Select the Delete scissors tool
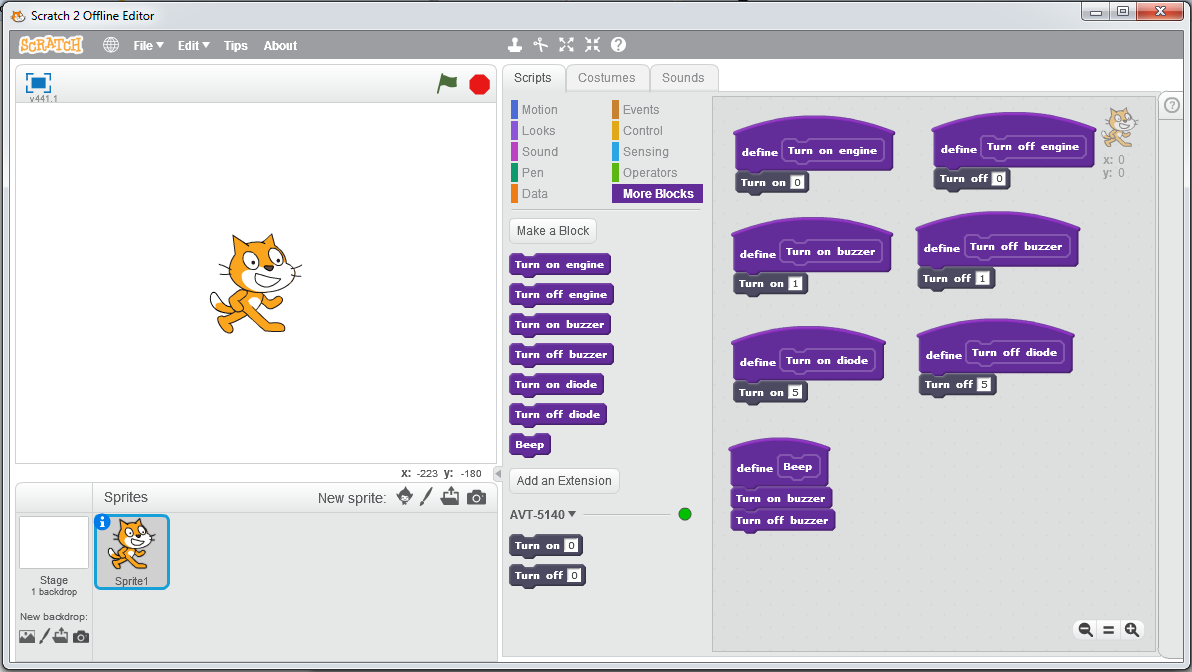The height and width of the screenshot is (672, 1192). 541,45
